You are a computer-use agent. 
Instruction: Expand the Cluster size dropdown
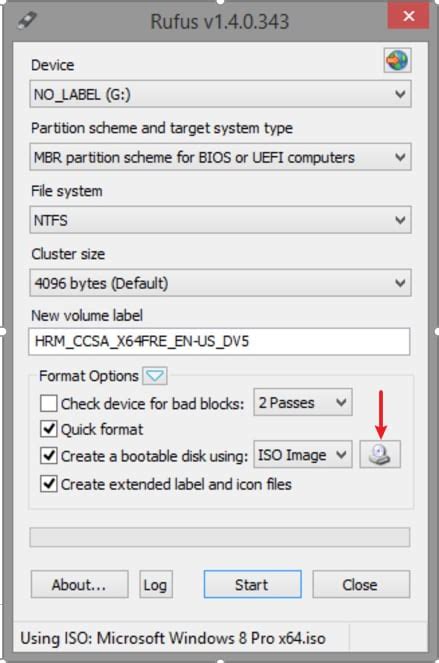click(x=220, y=282)
